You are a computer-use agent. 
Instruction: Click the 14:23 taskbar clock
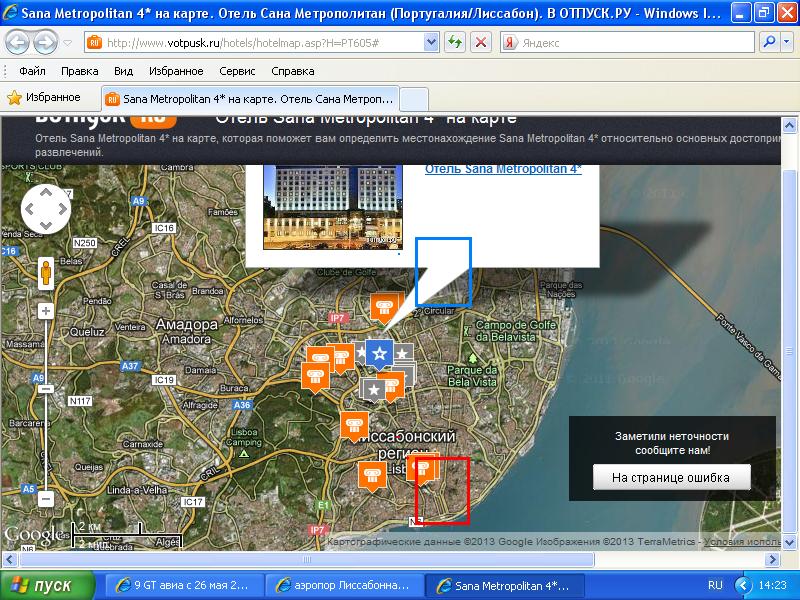(772, 585)
